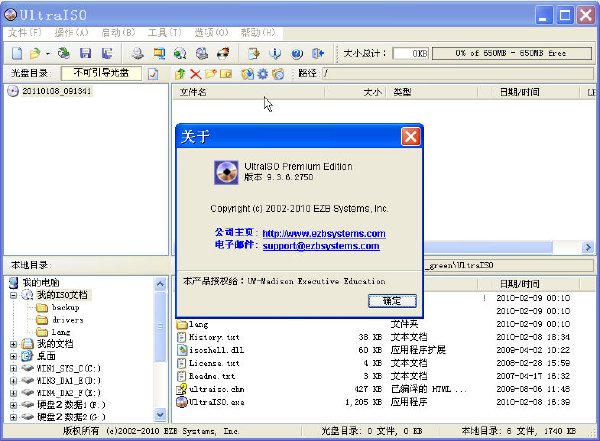Expand the 桌面 tree node
600x441 pixels.
13,356
